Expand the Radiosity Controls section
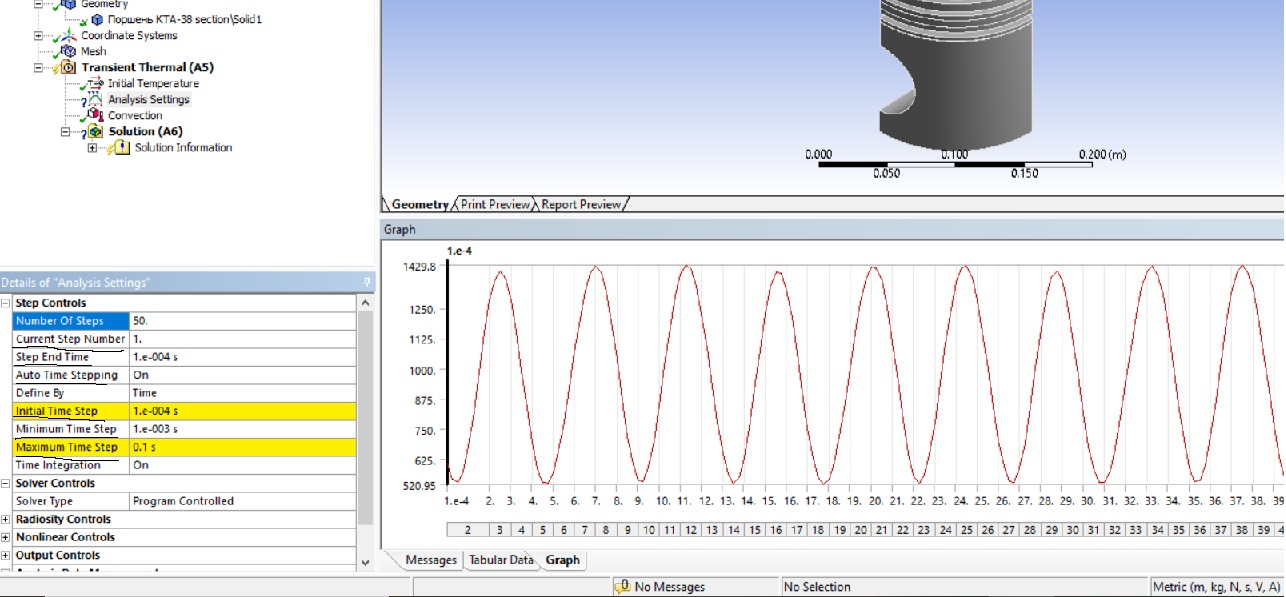 point(7,519)
